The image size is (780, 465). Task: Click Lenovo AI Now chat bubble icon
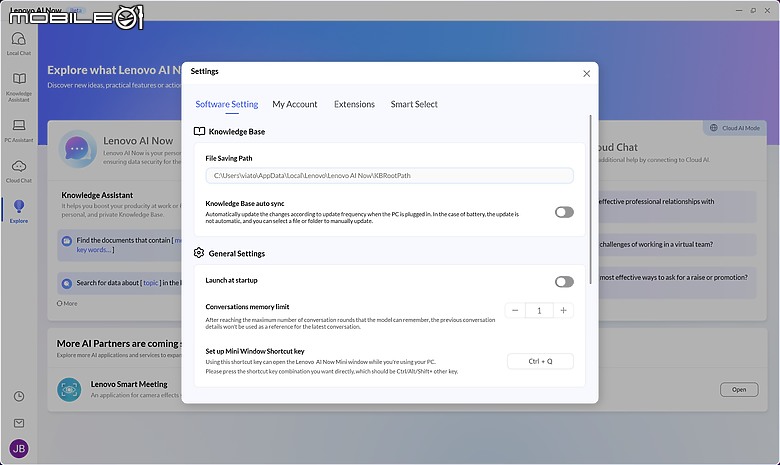click(x=77, y=149)
